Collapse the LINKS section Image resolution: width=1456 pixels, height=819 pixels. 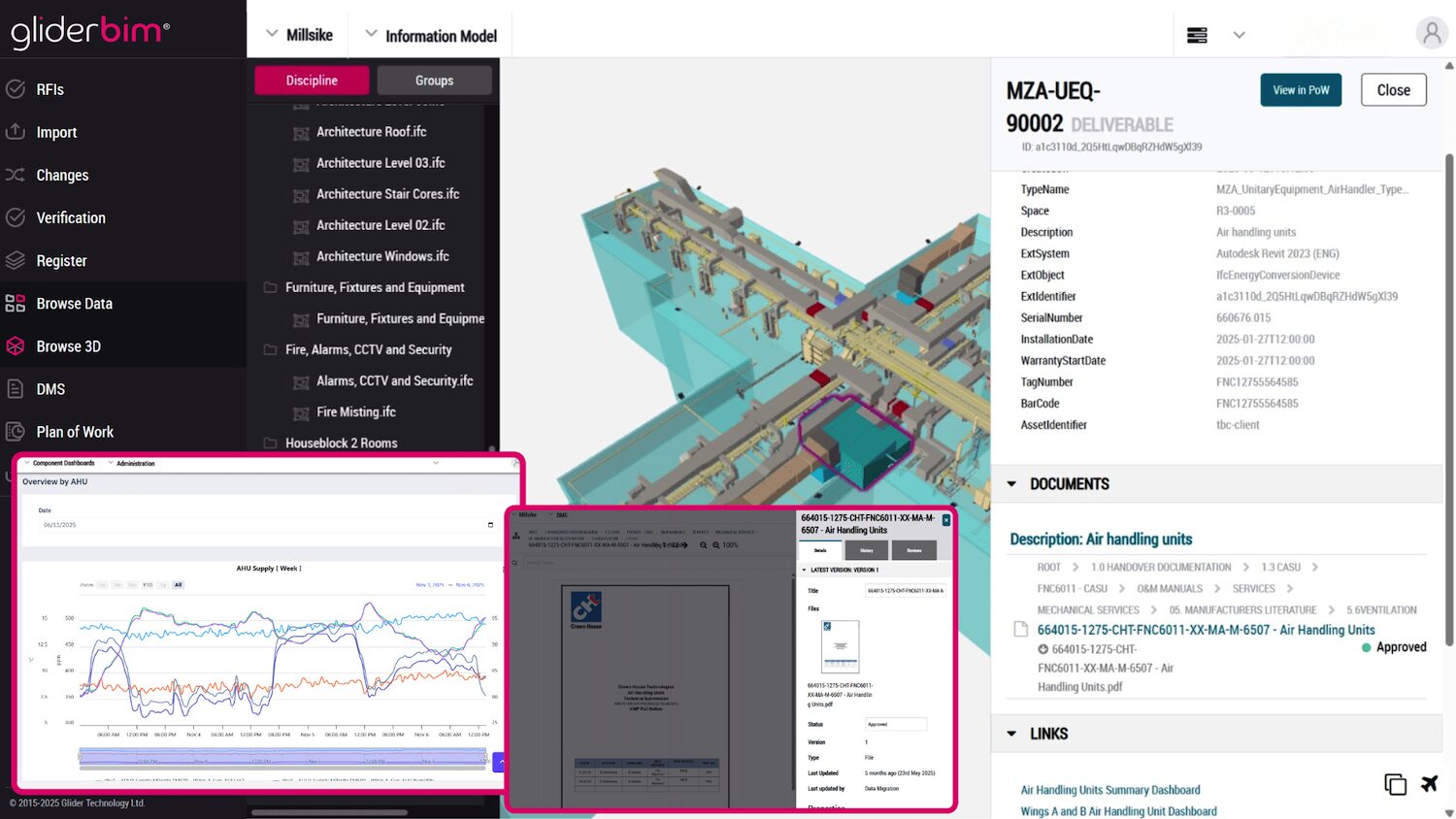[x=1010, y=733]
